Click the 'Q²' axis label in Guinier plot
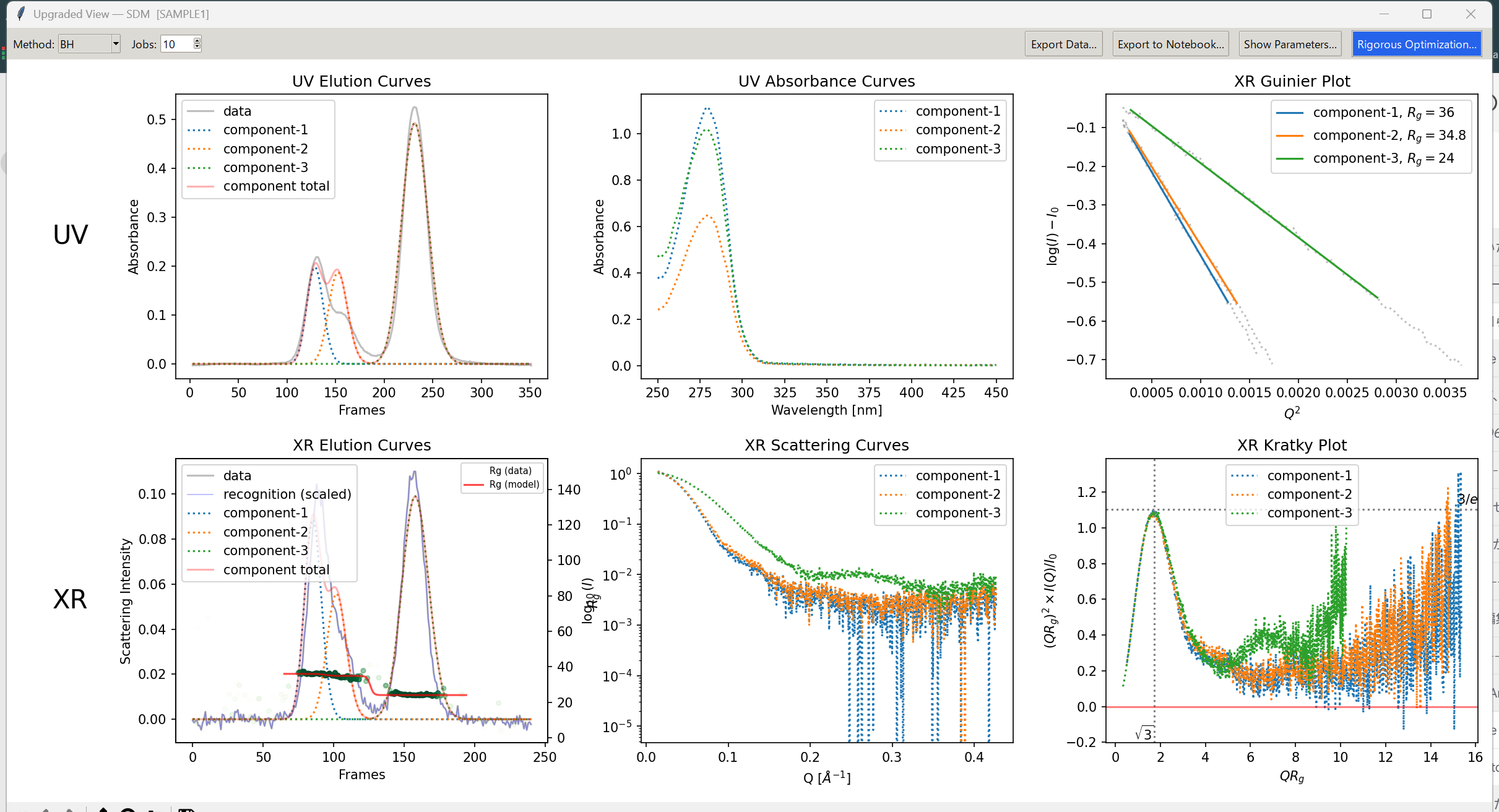The image size is (1499, 812). pyautogui.click(x=1292, y=413)
